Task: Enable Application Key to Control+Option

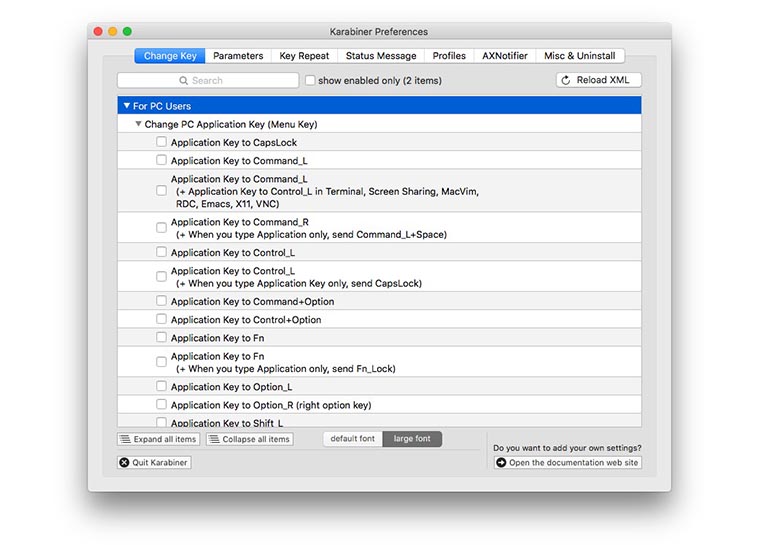Action: (x=161, y=319)
